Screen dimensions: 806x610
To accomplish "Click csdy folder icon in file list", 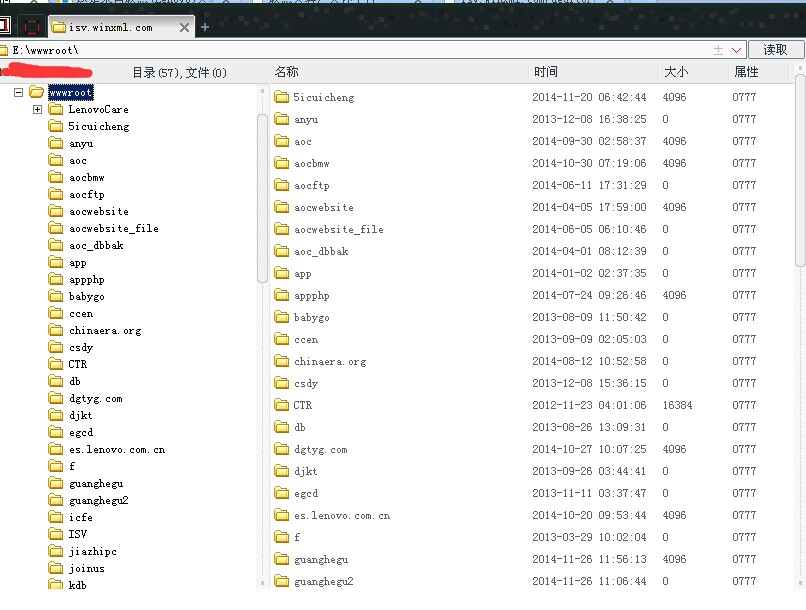I will click(281, 383).
